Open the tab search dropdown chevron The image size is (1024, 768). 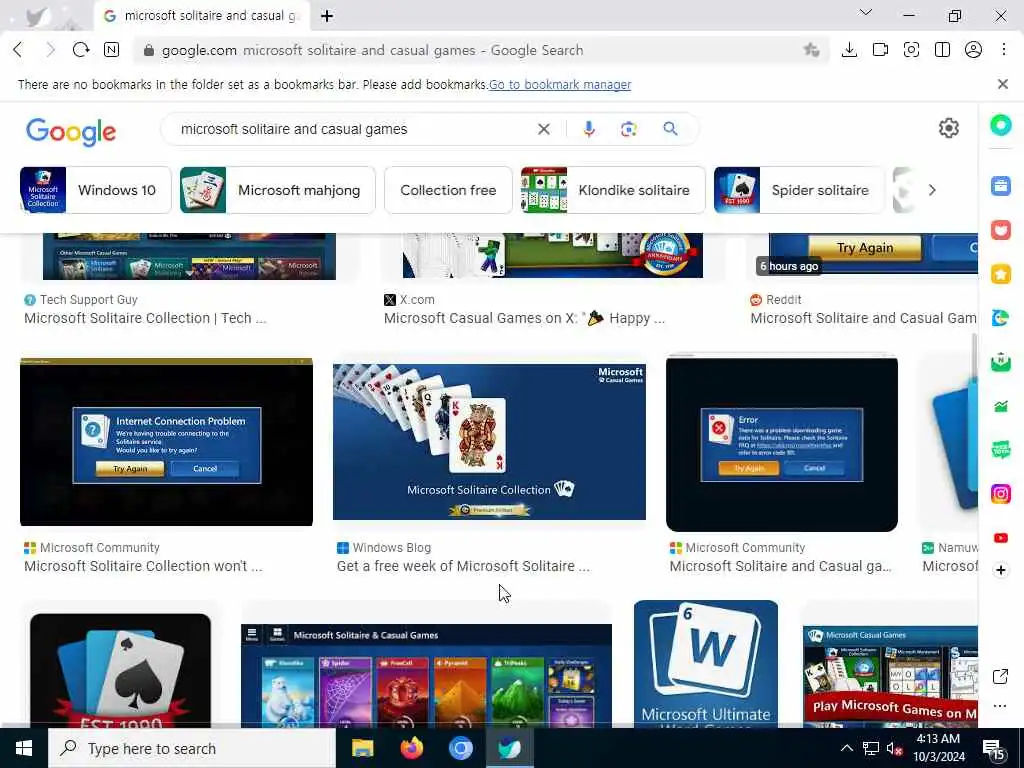click(866, 12)
